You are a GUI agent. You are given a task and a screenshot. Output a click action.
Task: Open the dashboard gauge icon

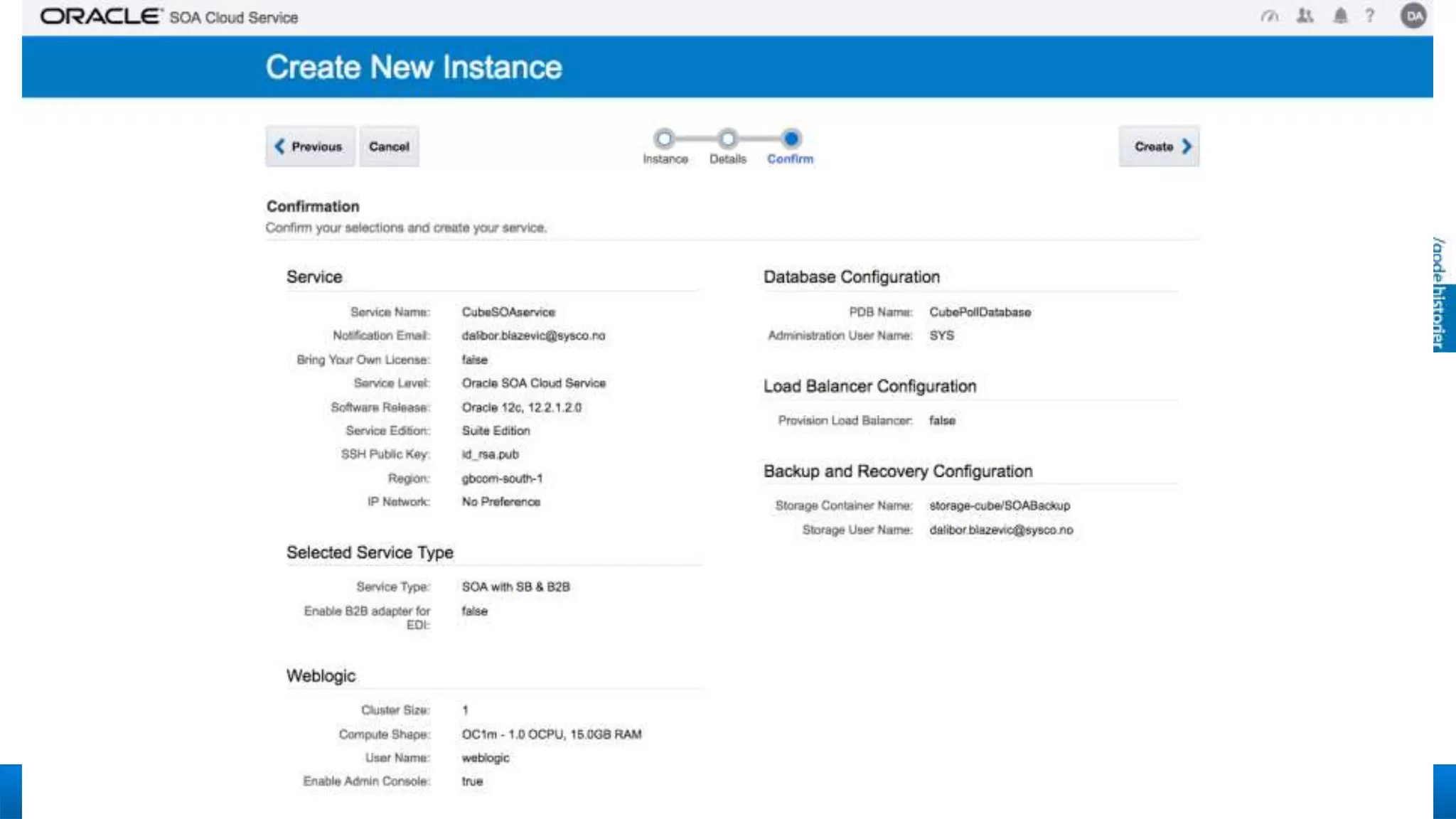(x=1269, y=16)
